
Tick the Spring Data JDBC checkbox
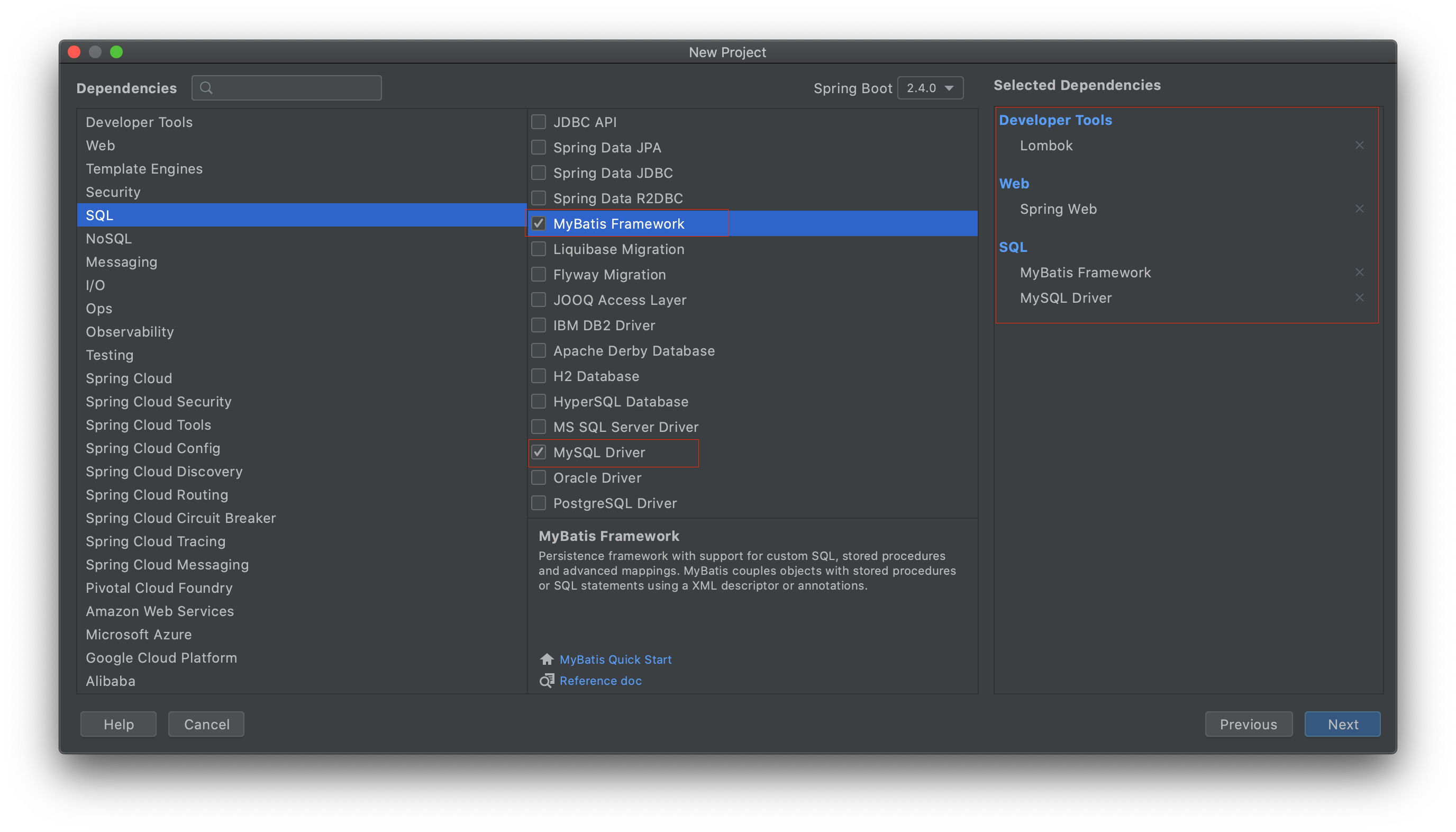coord(539,173)
